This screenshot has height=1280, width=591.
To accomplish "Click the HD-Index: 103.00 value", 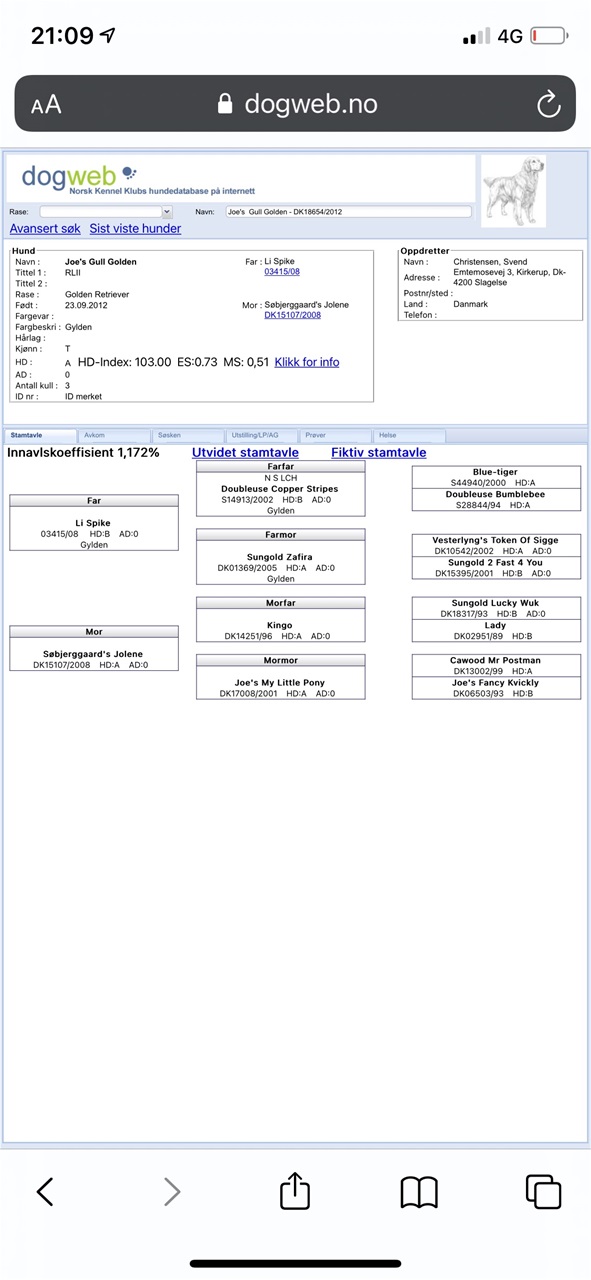I will (124, 362).
